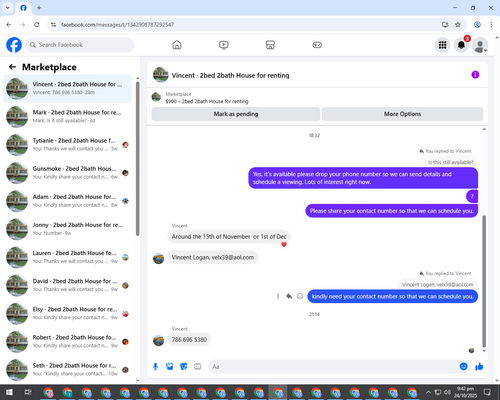500x400 pixels.
Task: Click the conversation list scrollbar
Action: (x=137, y=159)
